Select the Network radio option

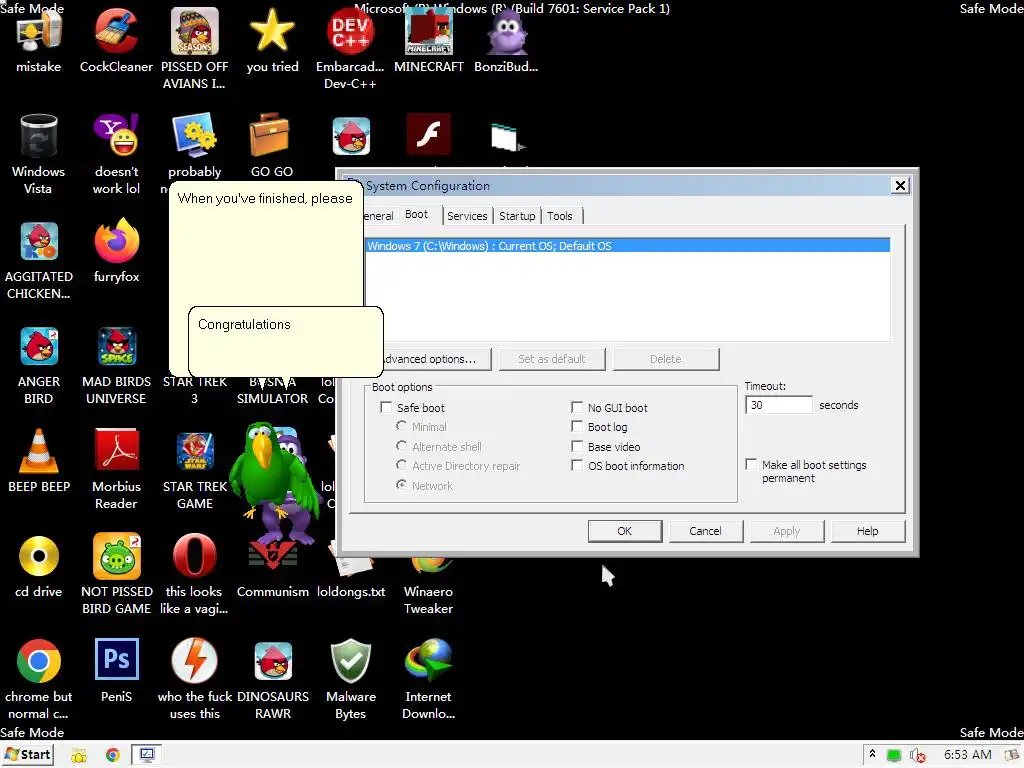pyautogui.click(x=401, y=485)
